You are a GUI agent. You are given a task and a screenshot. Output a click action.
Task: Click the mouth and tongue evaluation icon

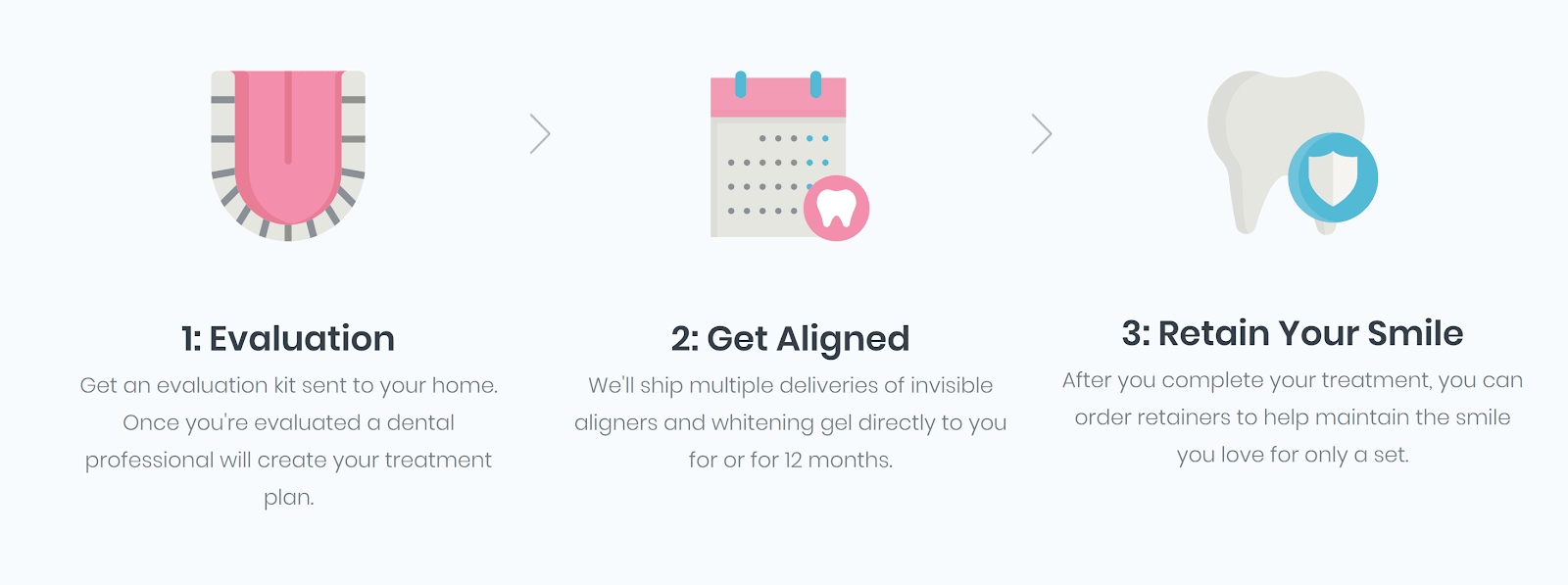[x=288, y=155]
